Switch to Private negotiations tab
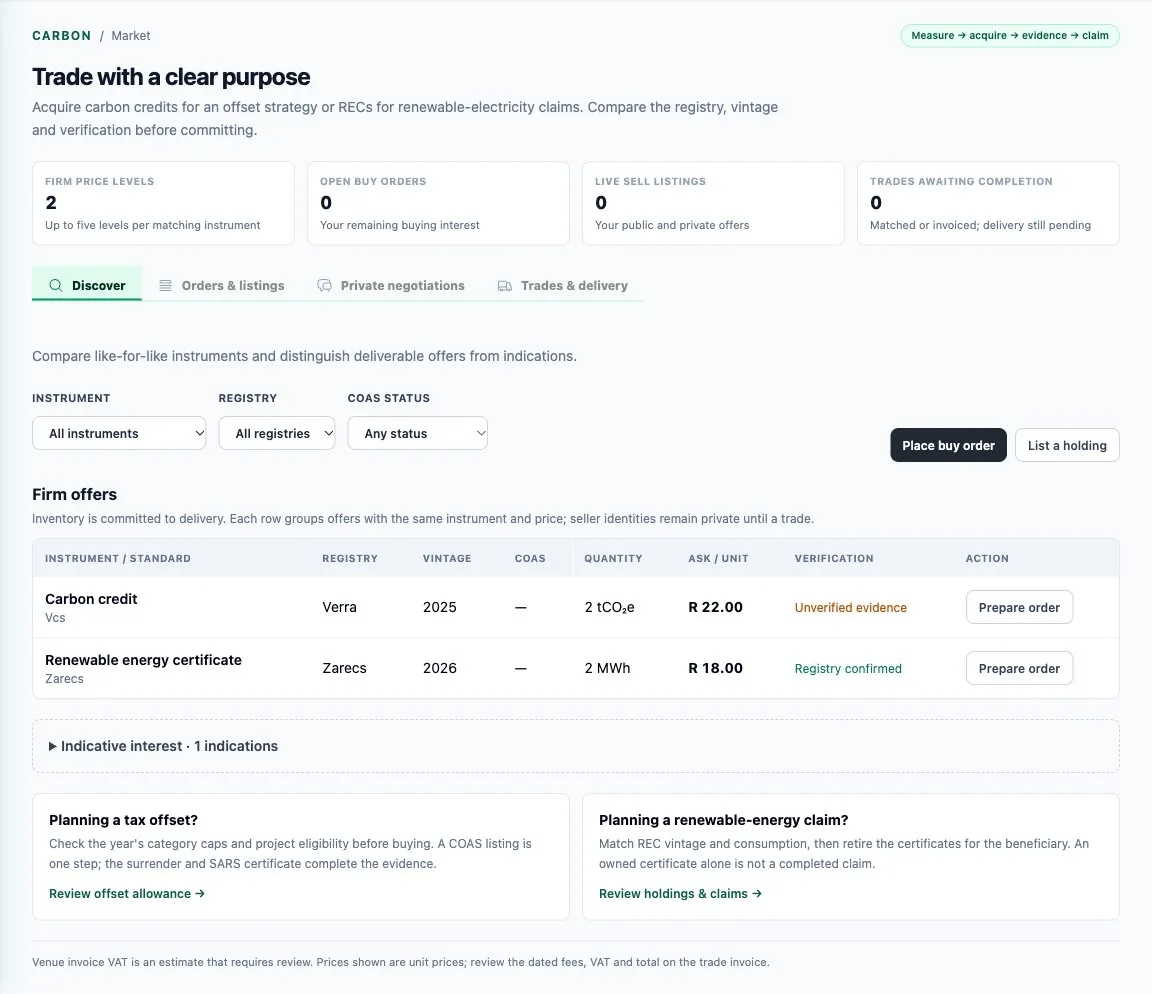This screenshot has width=1152, height=994. tap(391, 285)
